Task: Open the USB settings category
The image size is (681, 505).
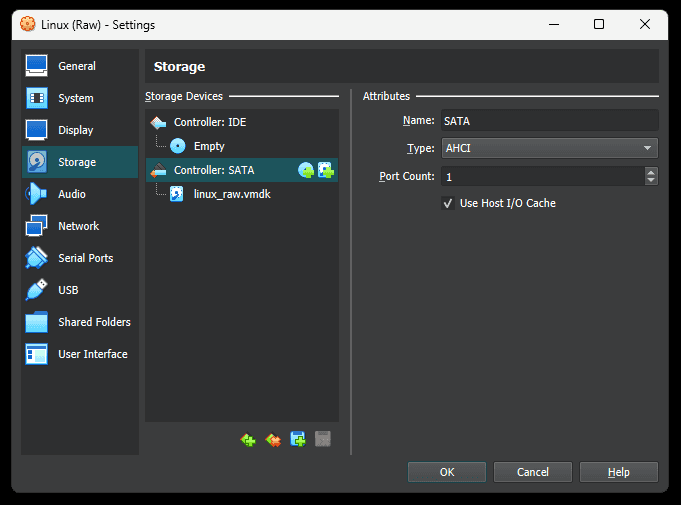Action: tap(68, 290)
